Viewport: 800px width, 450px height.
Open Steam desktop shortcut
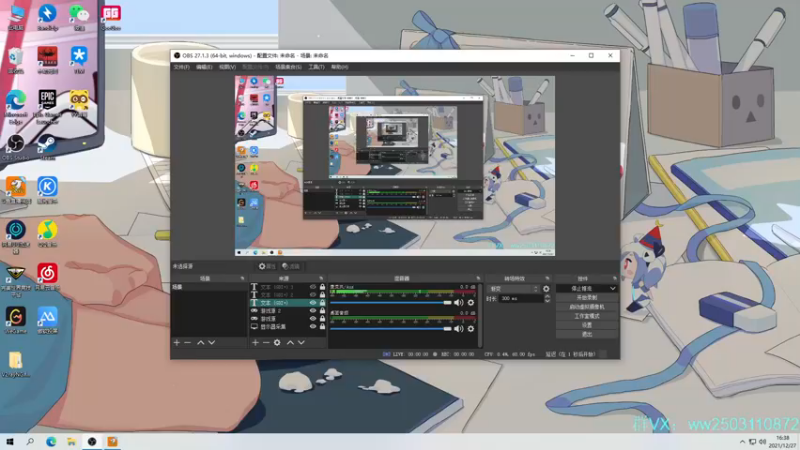47,147
